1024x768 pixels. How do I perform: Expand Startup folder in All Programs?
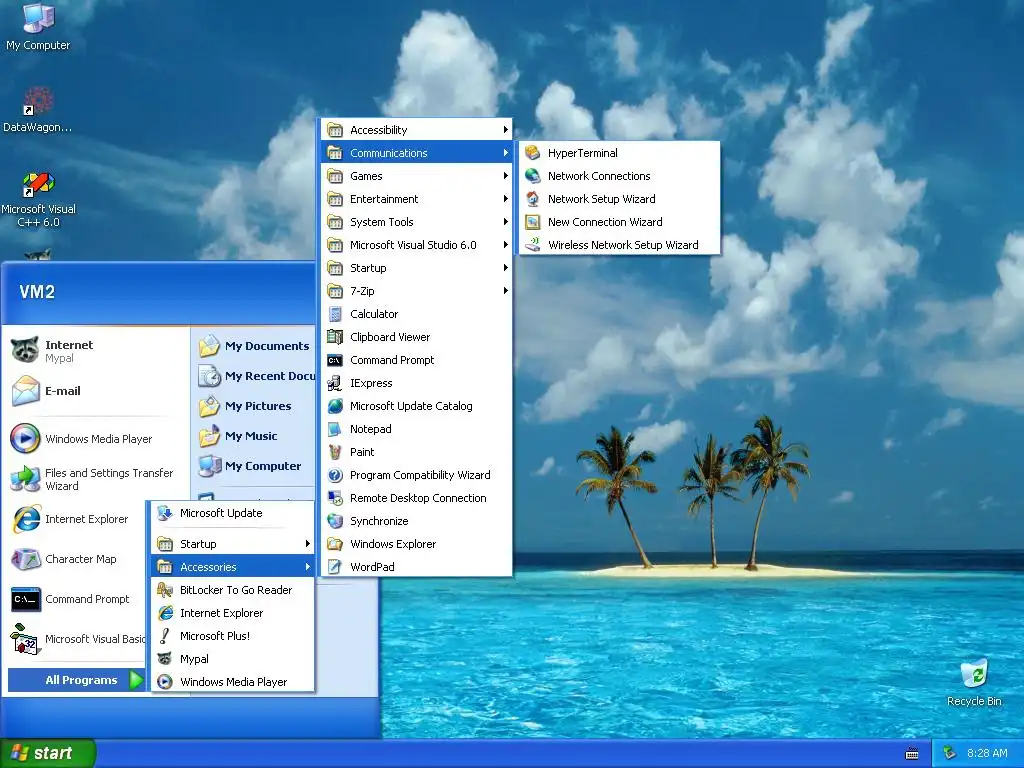(x=232, y=544)
